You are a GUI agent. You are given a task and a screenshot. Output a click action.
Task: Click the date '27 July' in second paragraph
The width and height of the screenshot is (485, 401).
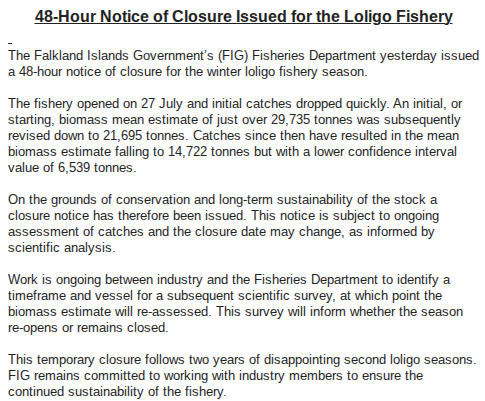pos(161,104)
